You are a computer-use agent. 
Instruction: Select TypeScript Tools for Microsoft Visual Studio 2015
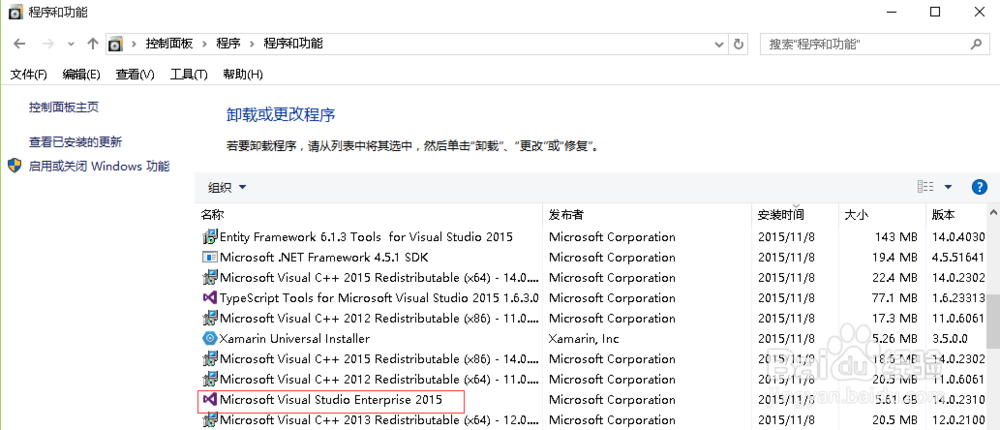click(x=379, y=298)
